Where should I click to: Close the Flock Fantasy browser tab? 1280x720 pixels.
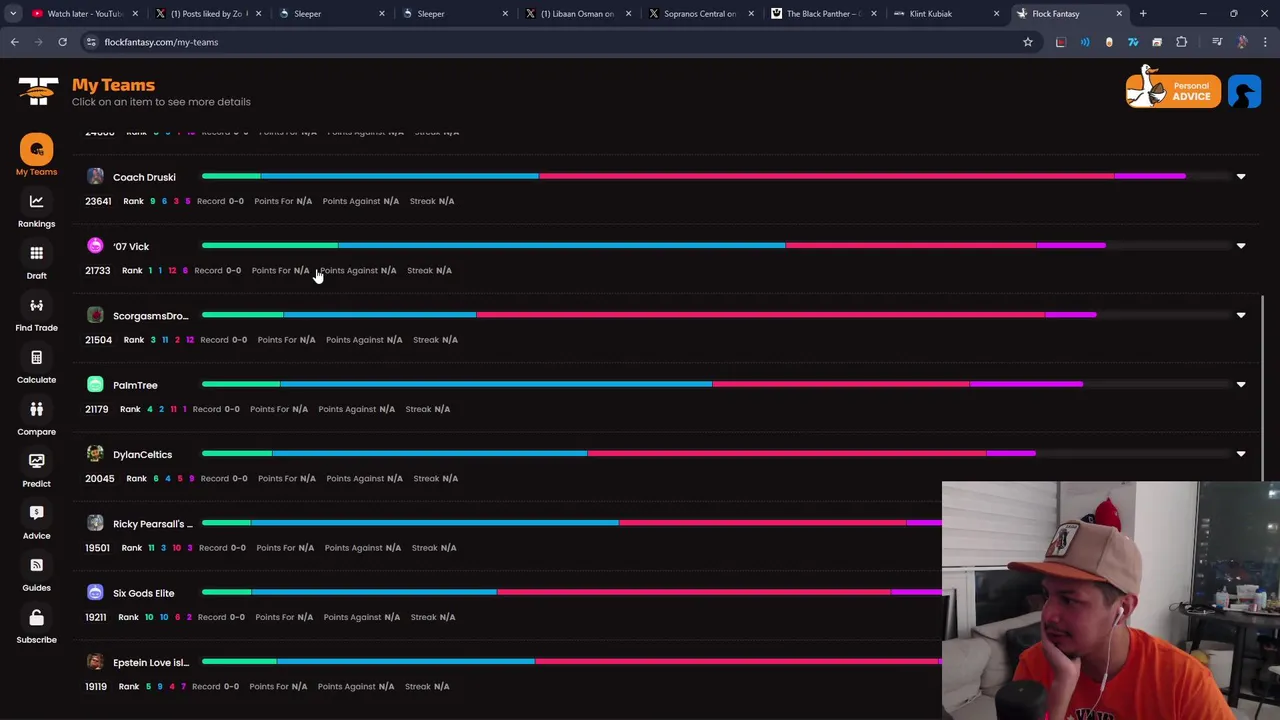point(1119,14)
